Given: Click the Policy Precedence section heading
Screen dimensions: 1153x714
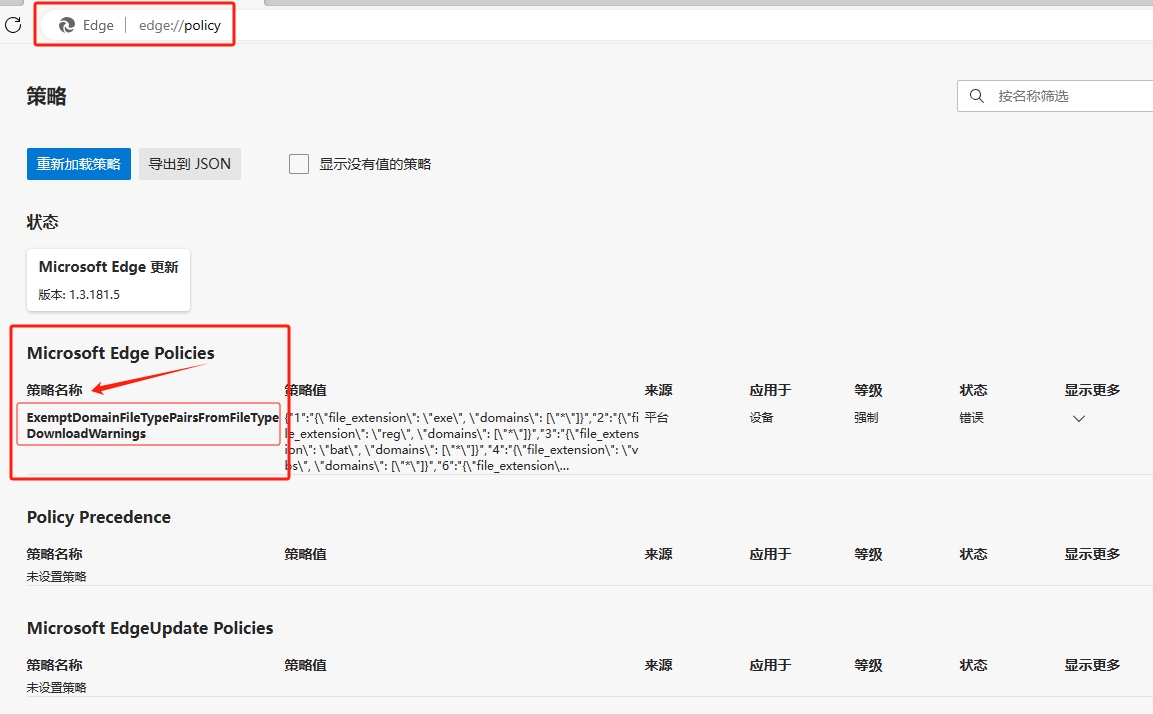Looking at the screenshot, I should click(99, 517).
